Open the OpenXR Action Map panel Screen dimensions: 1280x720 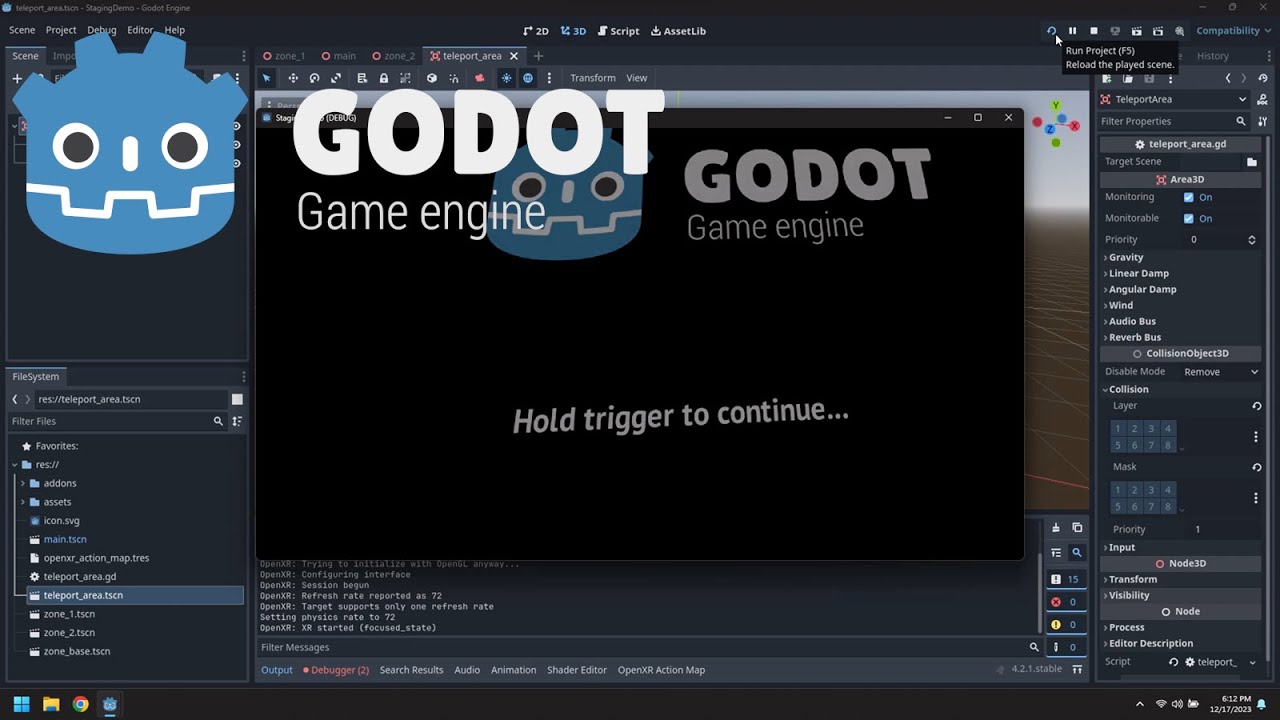pos(661,670)
